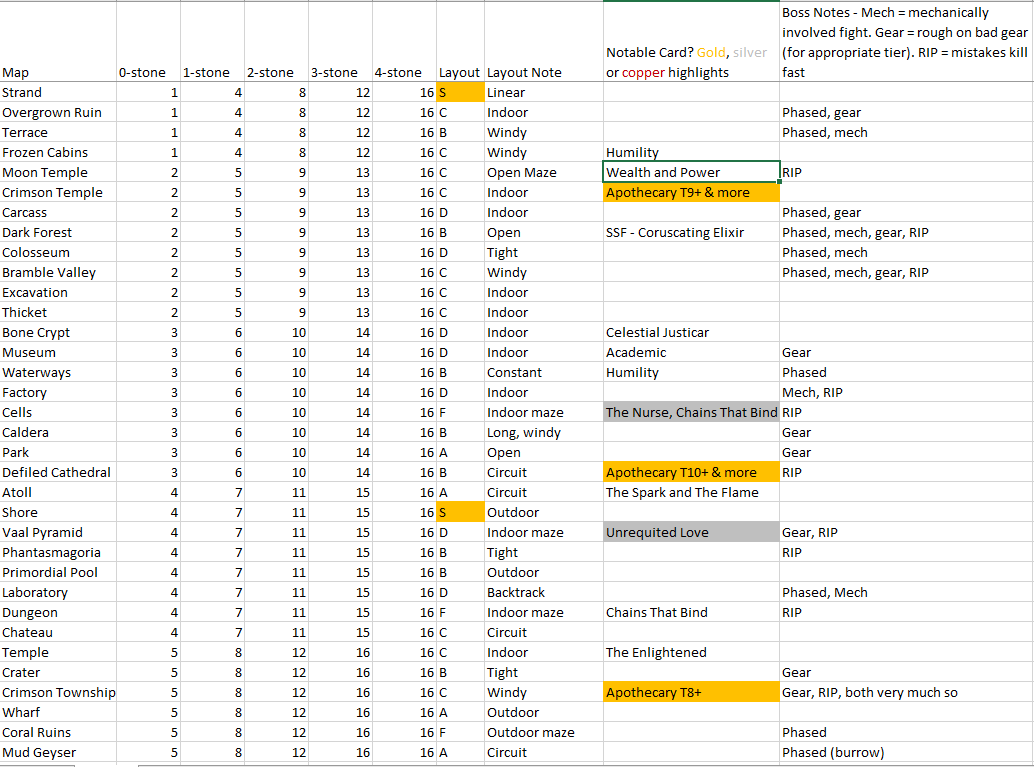Click the gold 'Apothecary T9+ & more' cell

point(691,192)
